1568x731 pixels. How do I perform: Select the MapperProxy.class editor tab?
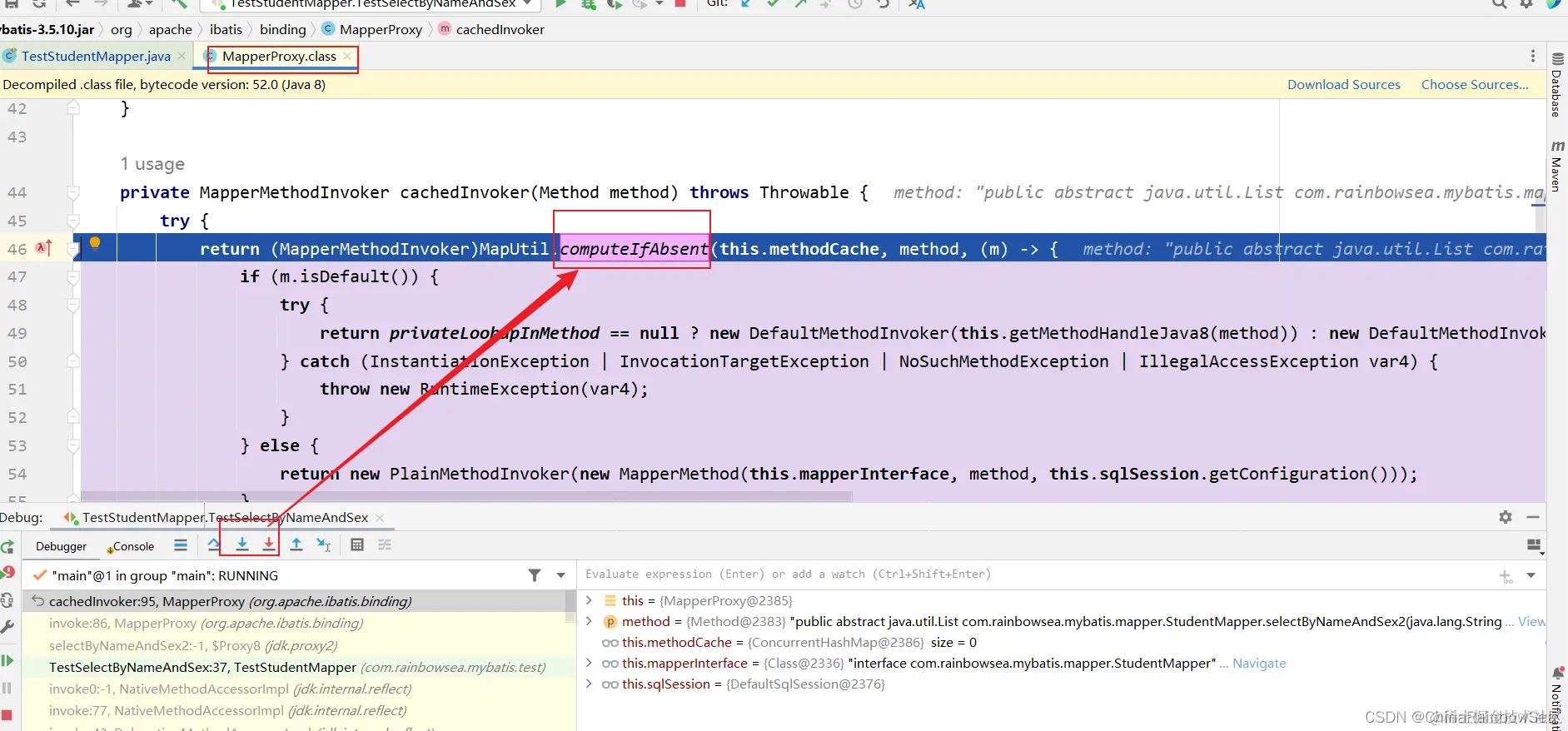coord(279,56)
